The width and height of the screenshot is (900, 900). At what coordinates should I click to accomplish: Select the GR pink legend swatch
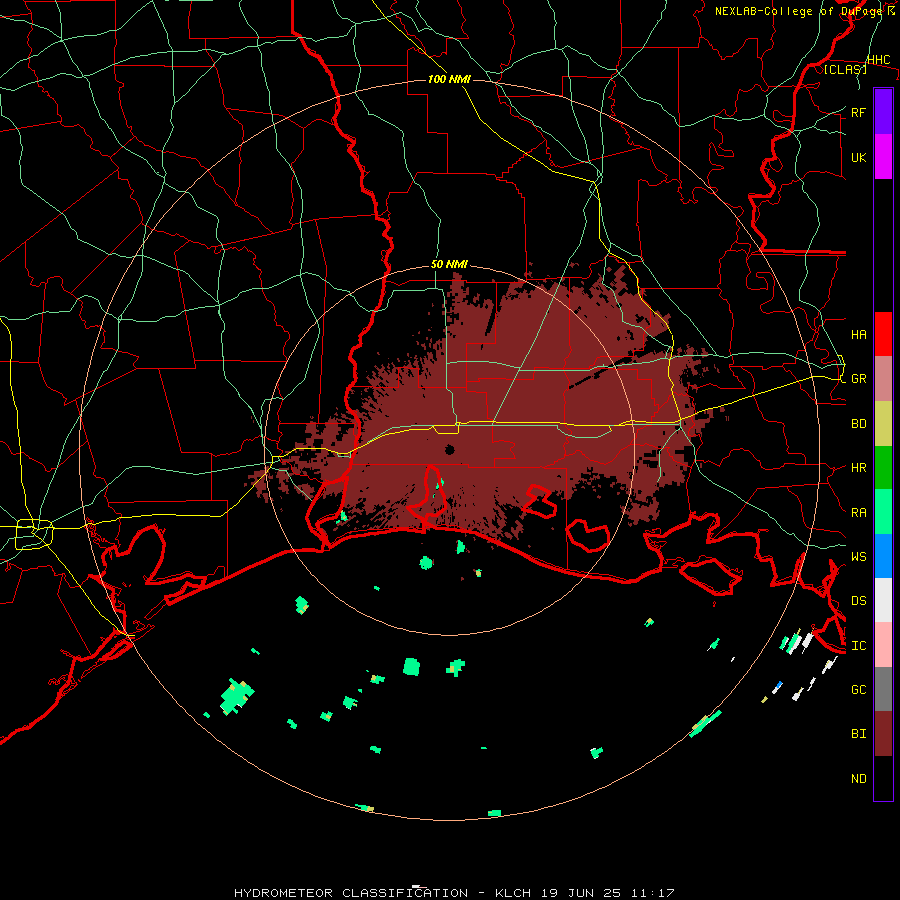pyautogui.click(x=883, y=379)
